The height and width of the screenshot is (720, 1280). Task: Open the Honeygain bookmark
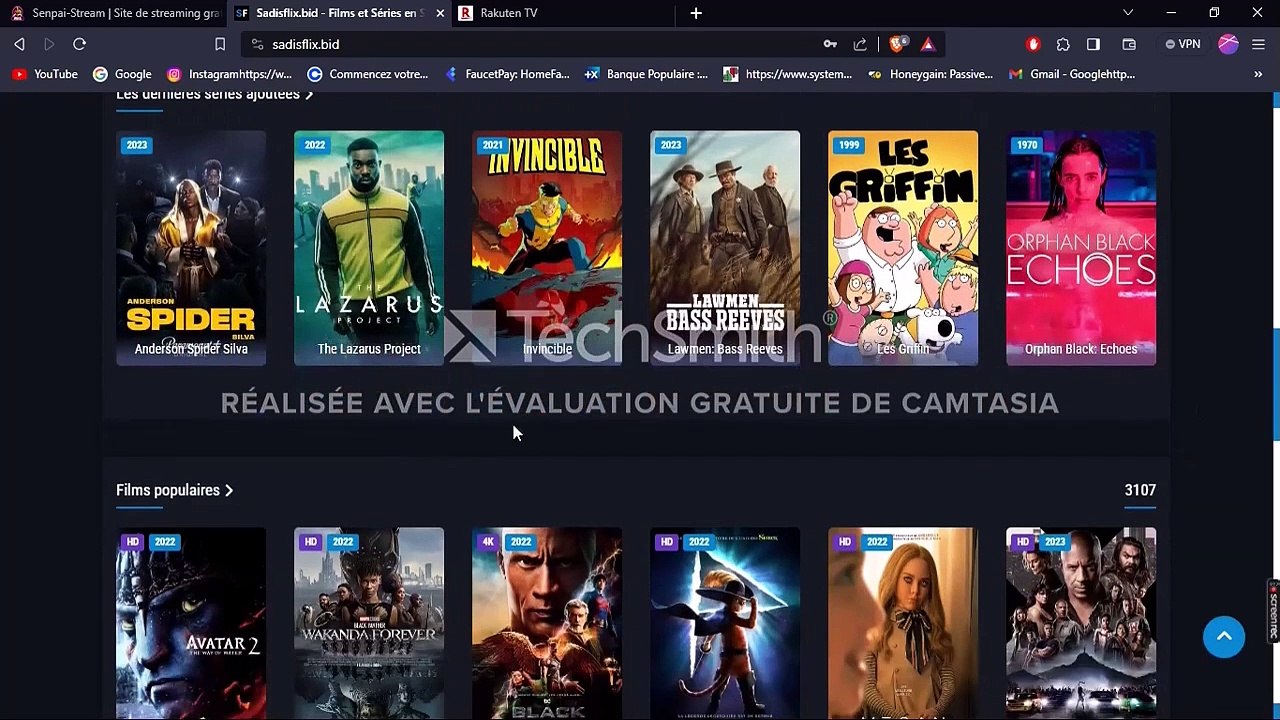[930, 74]
